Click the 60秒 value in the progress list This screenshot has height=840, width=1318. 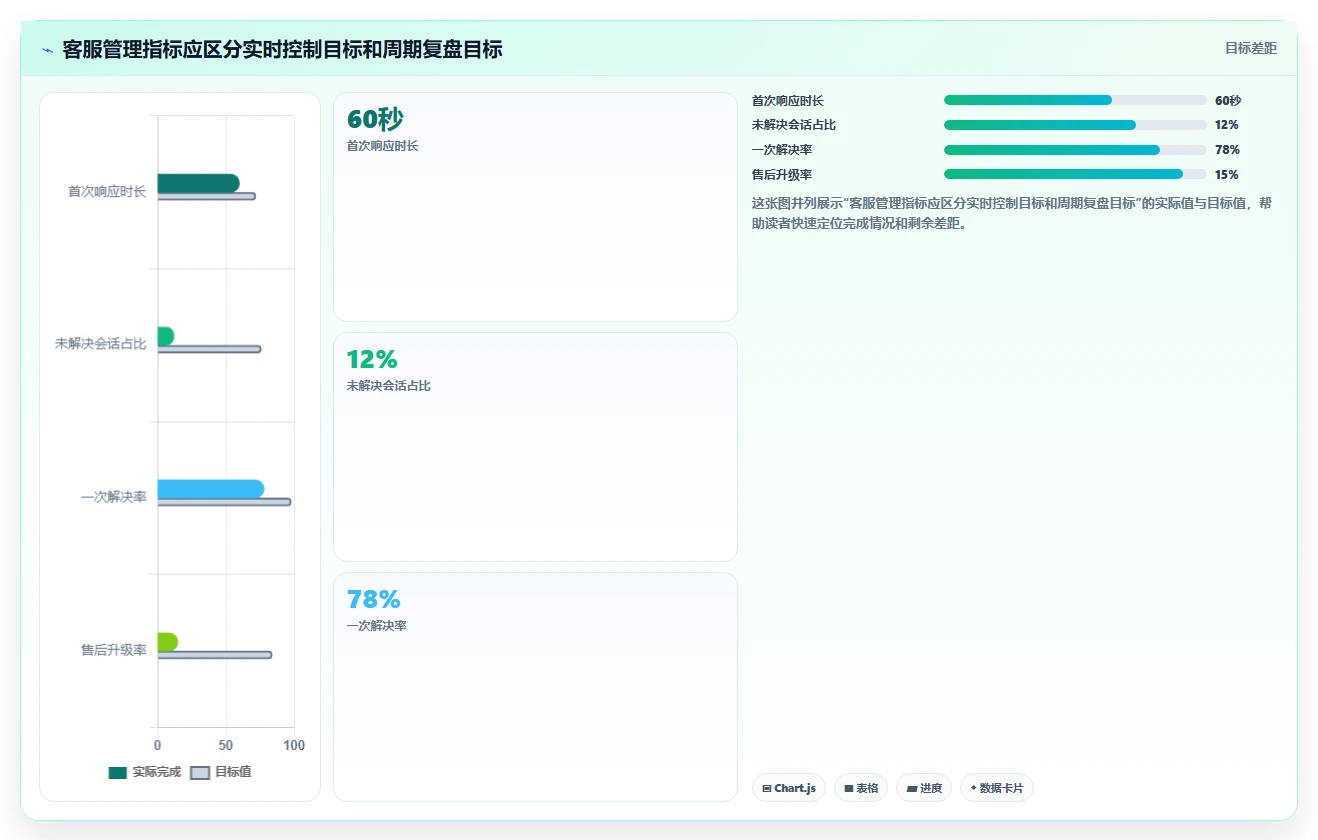(1228, 101)
